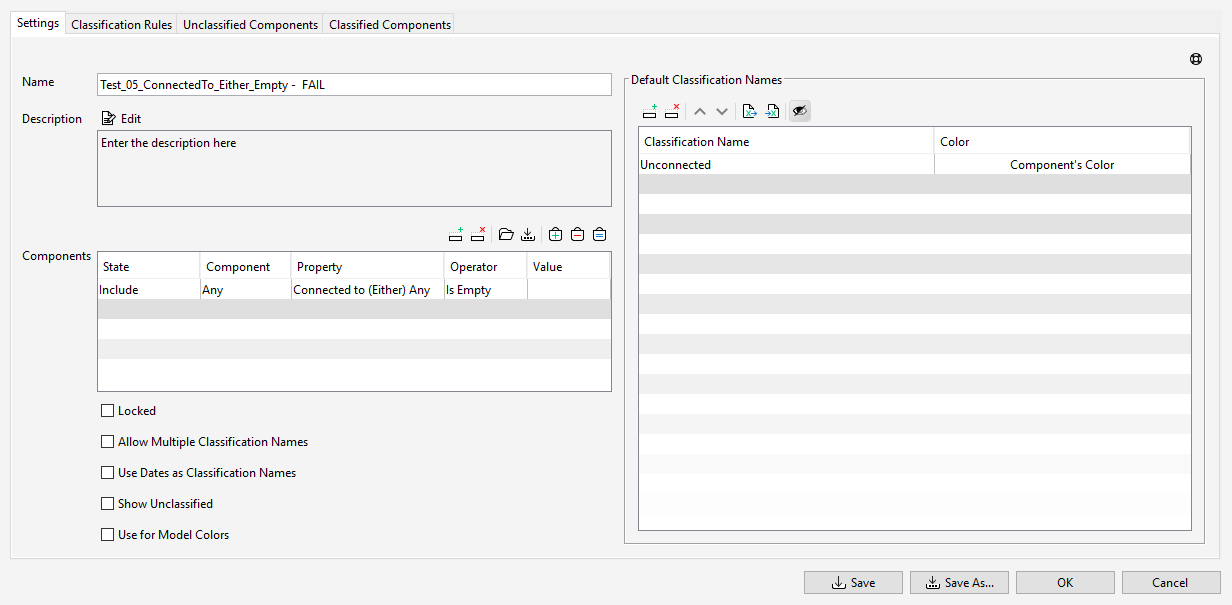This screenshot has height=605, width=1232.
Task: Open the Classified Components tab
Action: [390, 24]
